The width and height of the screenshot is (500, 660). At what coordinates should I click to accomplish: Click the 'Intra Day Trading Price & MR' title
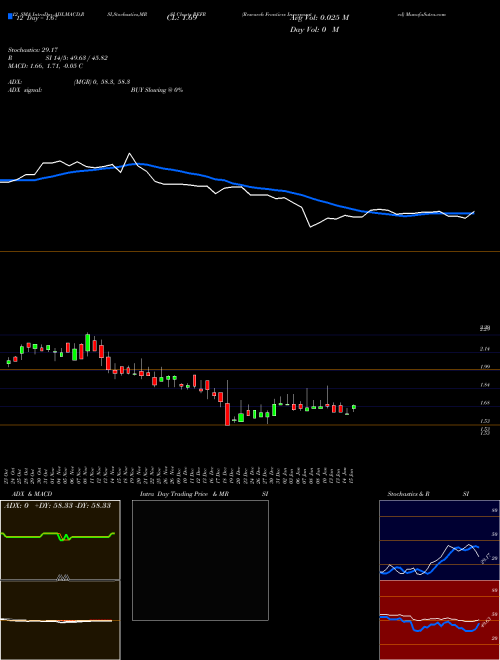[184, 494]
